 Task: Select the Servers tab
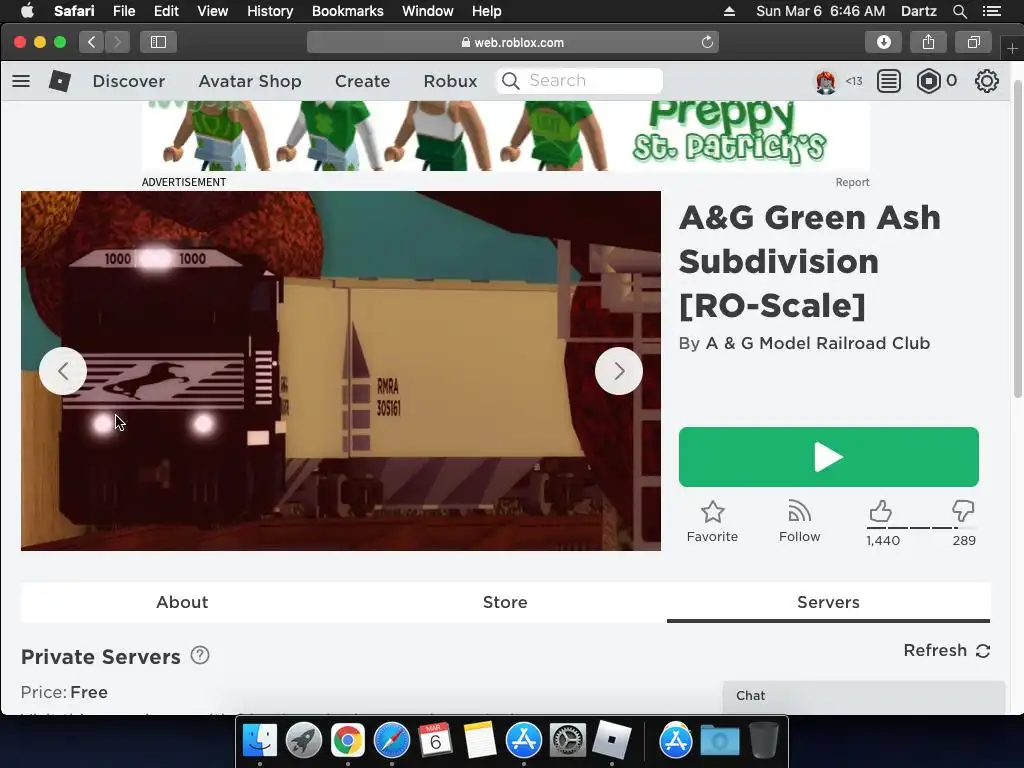point(828,602)
